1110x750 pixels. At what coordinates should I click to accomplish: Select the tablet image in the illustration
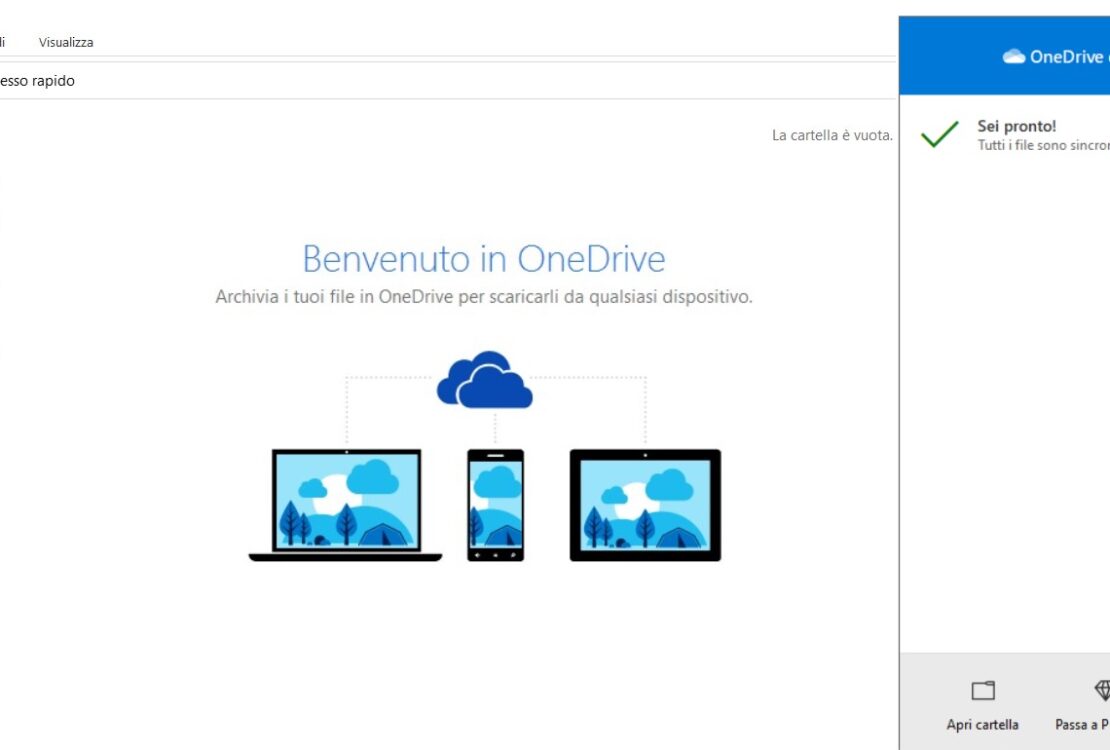click(x=645, y=503)
